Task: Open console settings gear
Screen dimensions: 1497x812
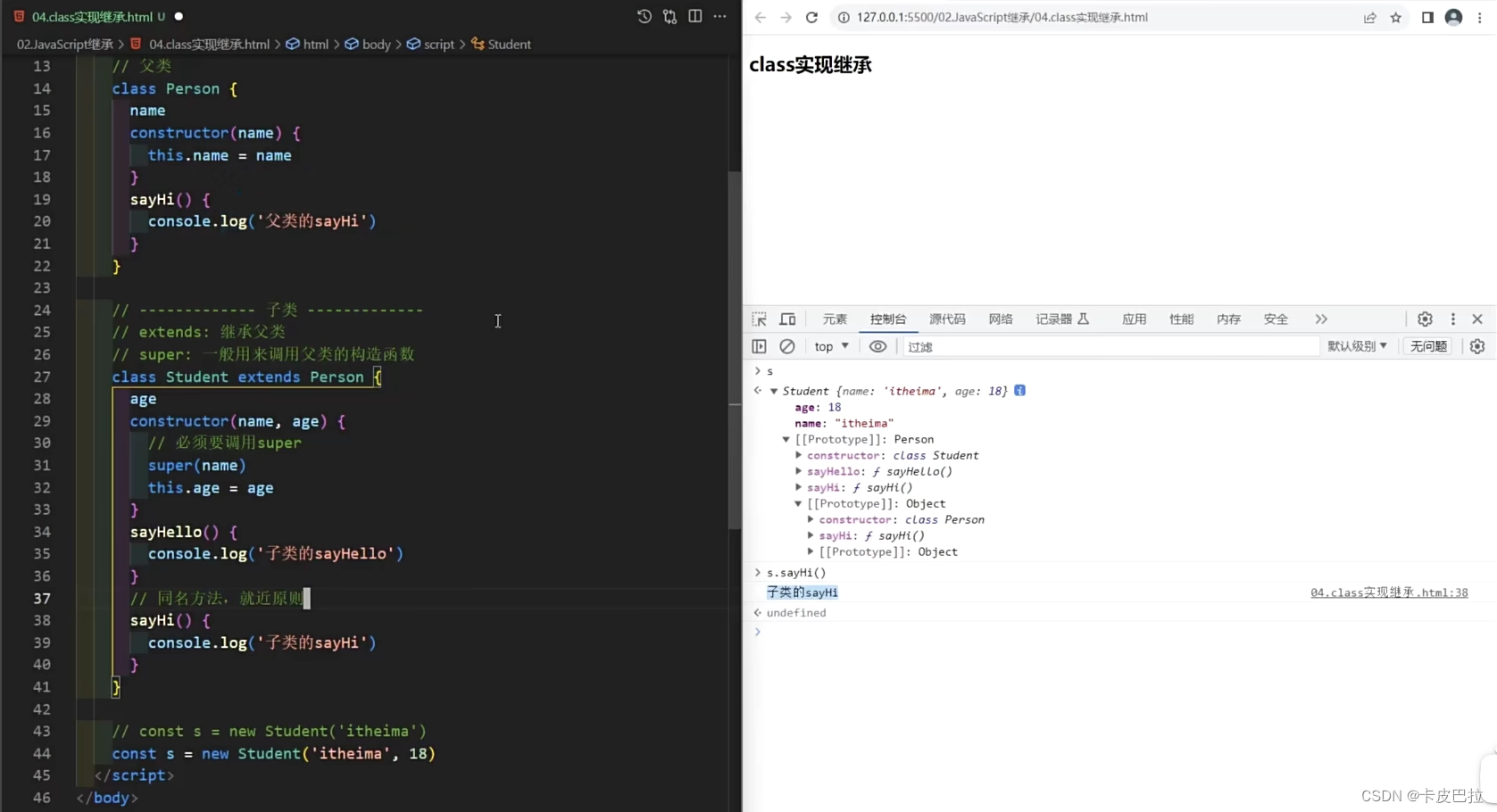Action: (x=1477, y=346)
